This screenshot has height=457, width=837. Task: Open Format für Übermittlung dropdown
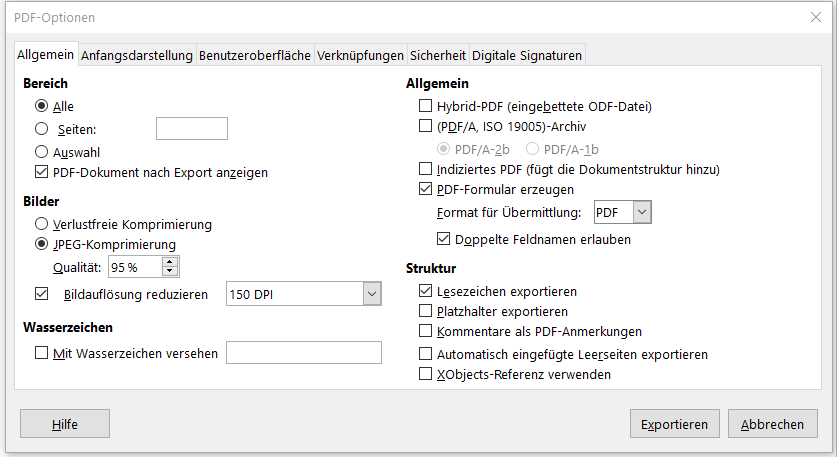(x=642, y=212)
